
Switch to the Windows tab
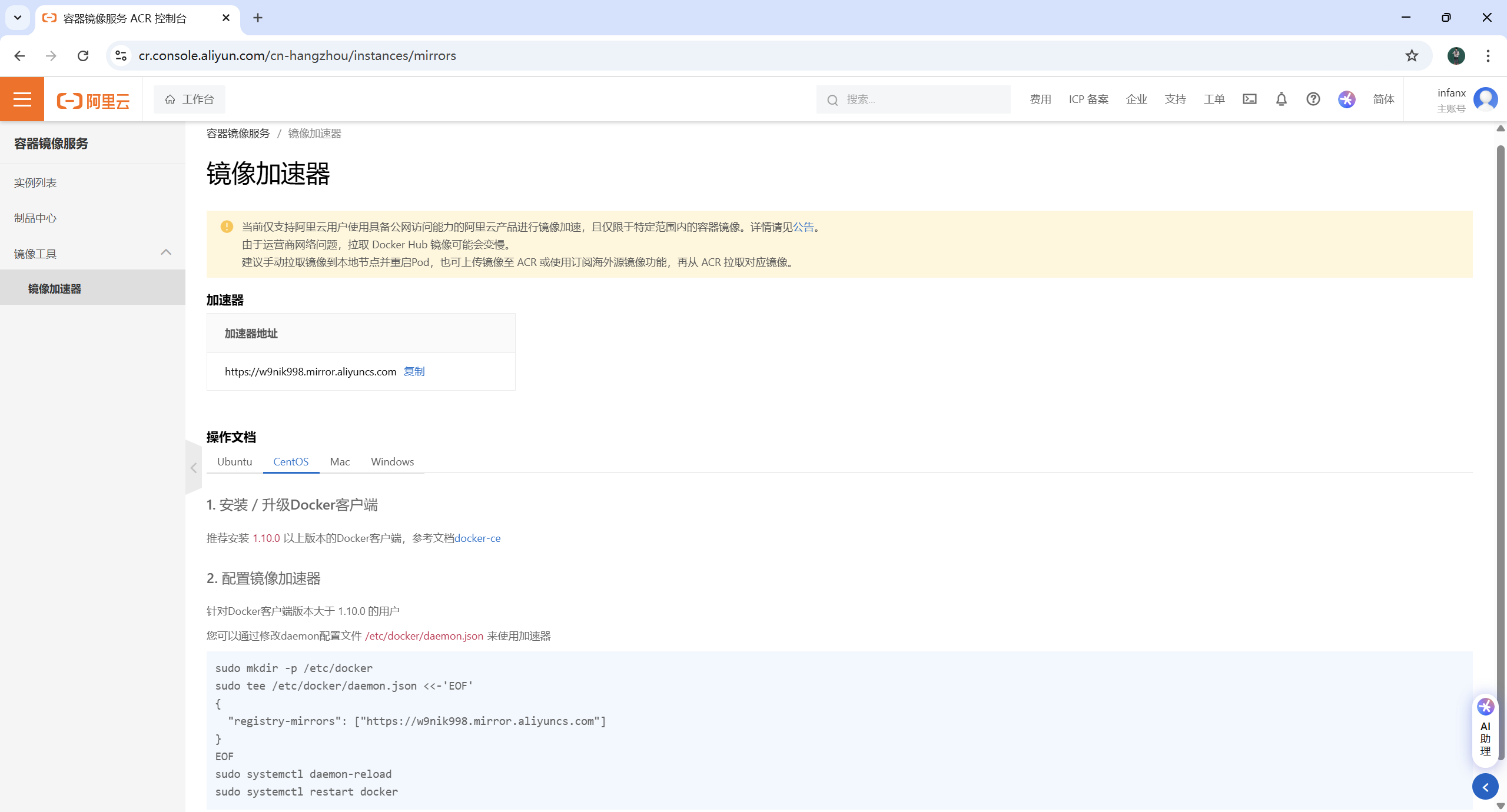pos(392,462)
